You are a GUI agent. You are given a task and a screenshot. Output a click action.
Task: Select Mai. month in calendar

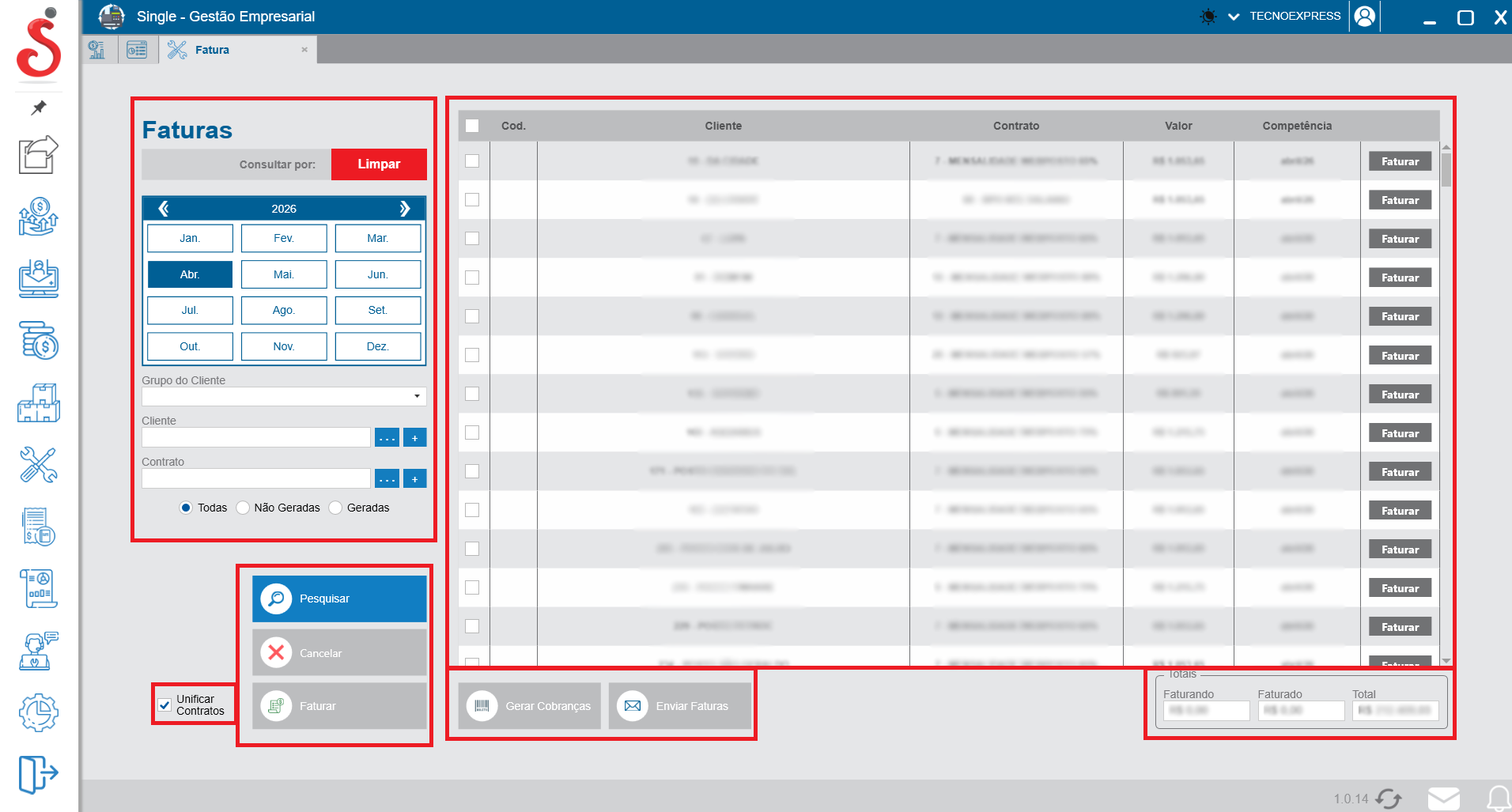283,274
